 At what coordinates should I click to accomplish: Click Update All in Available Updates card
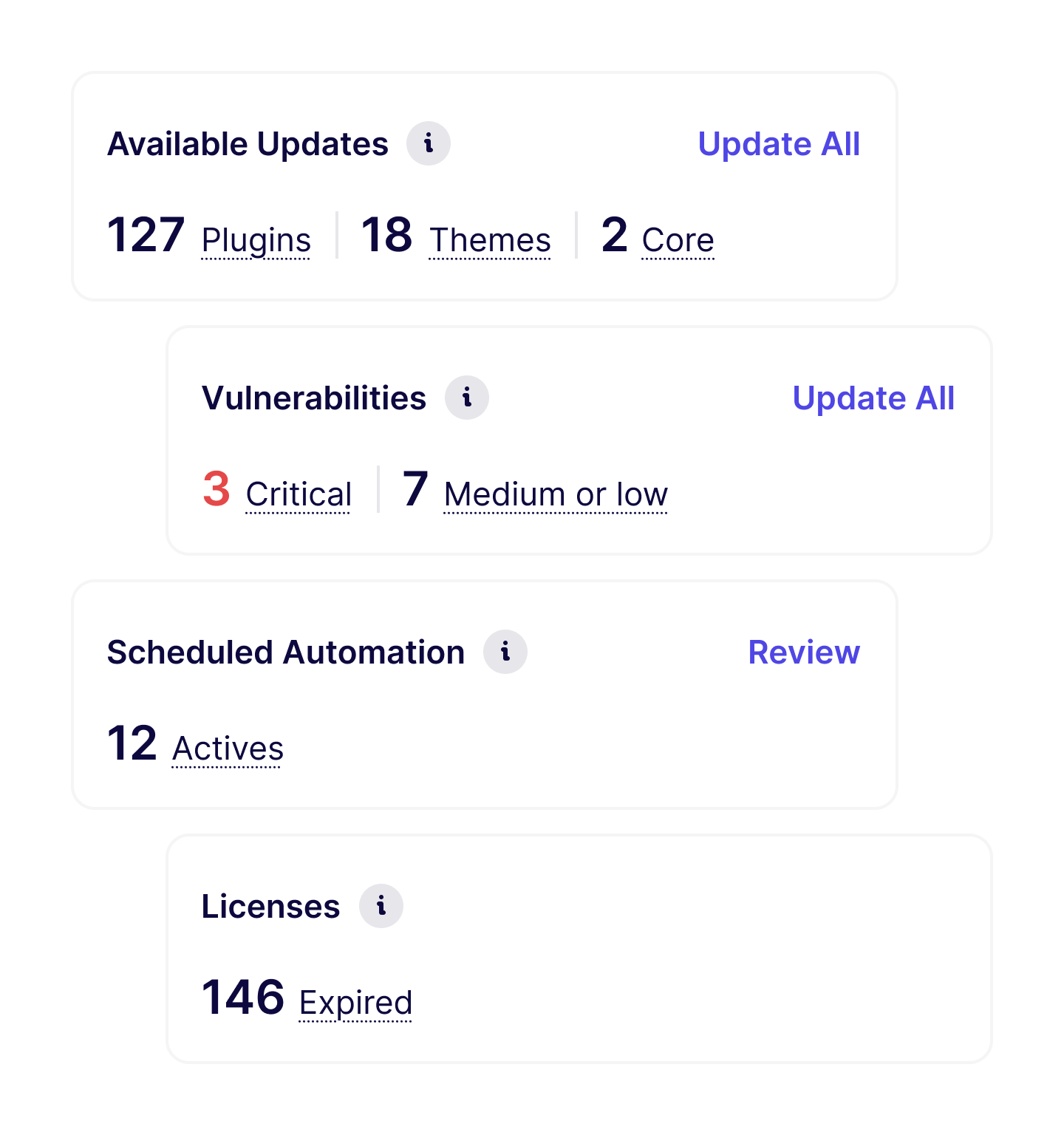pyautogui.click(x=779, y=144)
